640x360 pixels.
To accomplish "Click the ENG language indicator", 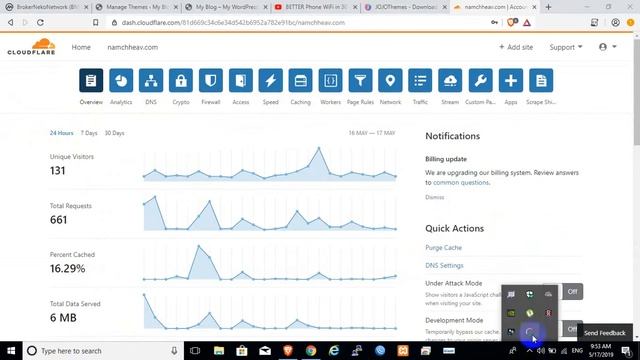I will point(577,351).
